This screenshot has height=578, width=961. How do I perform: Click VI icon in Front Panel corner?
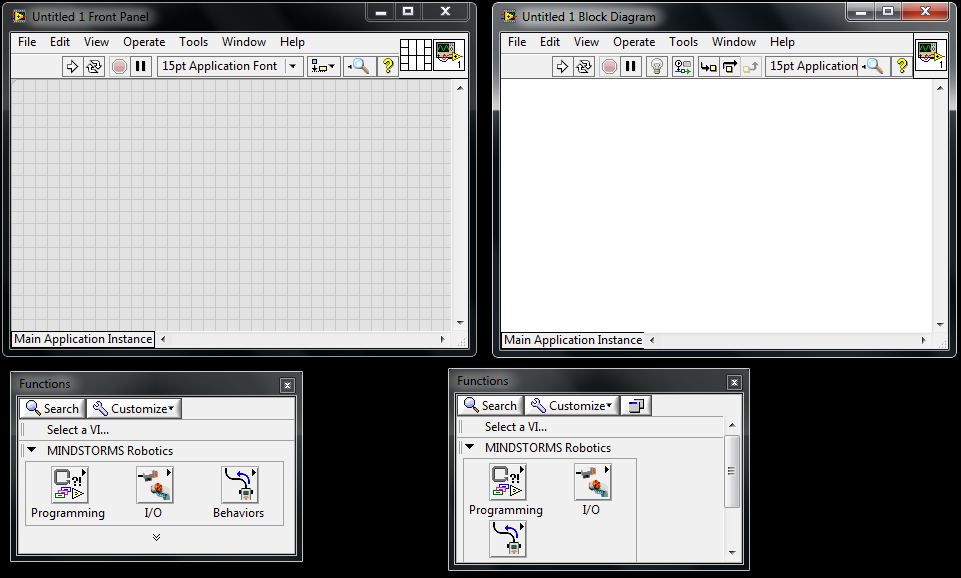449,55
